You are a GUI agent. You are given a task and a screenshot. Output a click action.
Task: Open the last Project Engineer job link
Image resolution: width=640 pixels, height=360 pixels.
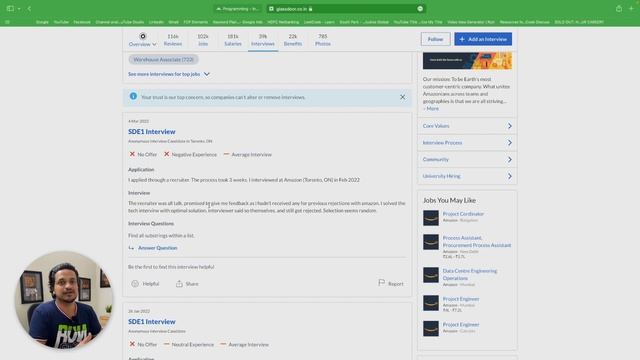click(x=461, y=324)
